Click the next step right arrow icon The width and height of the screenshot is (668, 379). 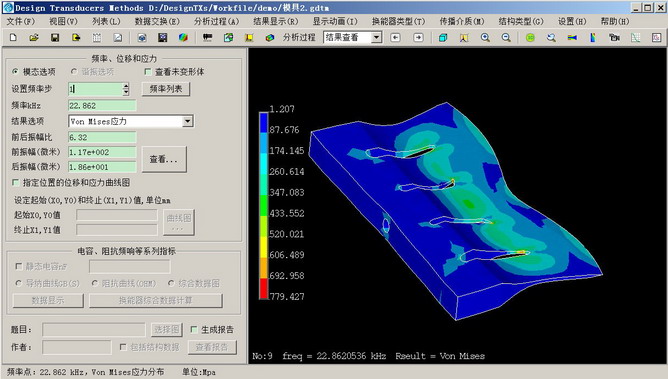[418, 37]
